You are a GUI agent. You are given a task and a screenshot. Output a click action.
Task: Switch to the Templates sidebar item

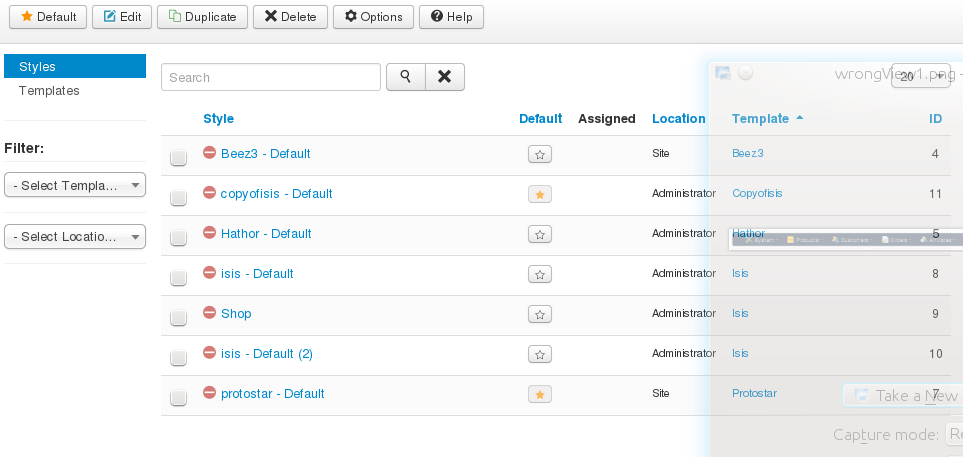(x=49, y=91)
